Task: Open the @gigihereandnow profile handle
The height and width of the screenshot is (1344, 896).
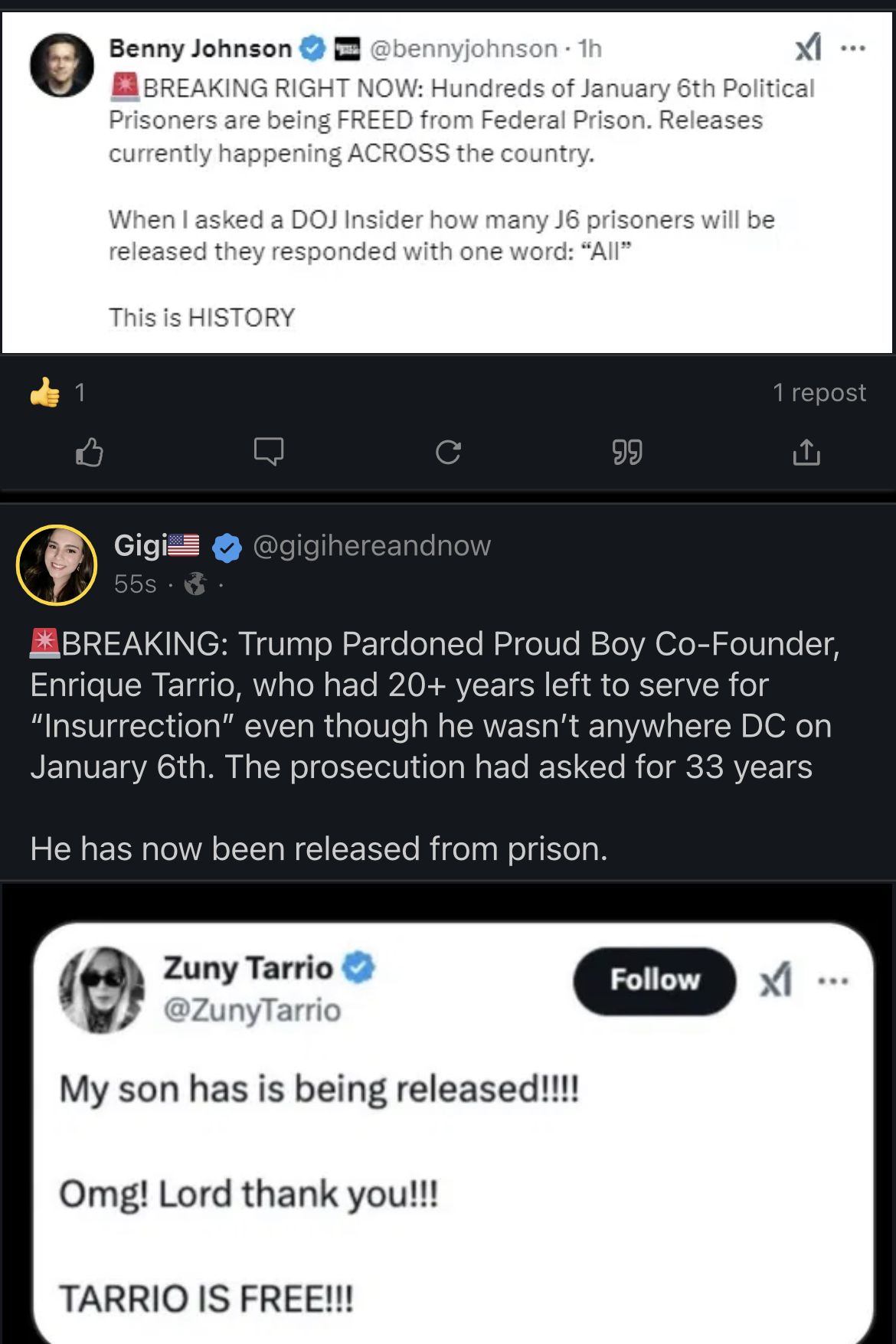Action: pyautogui.click(x=371, y=546)
